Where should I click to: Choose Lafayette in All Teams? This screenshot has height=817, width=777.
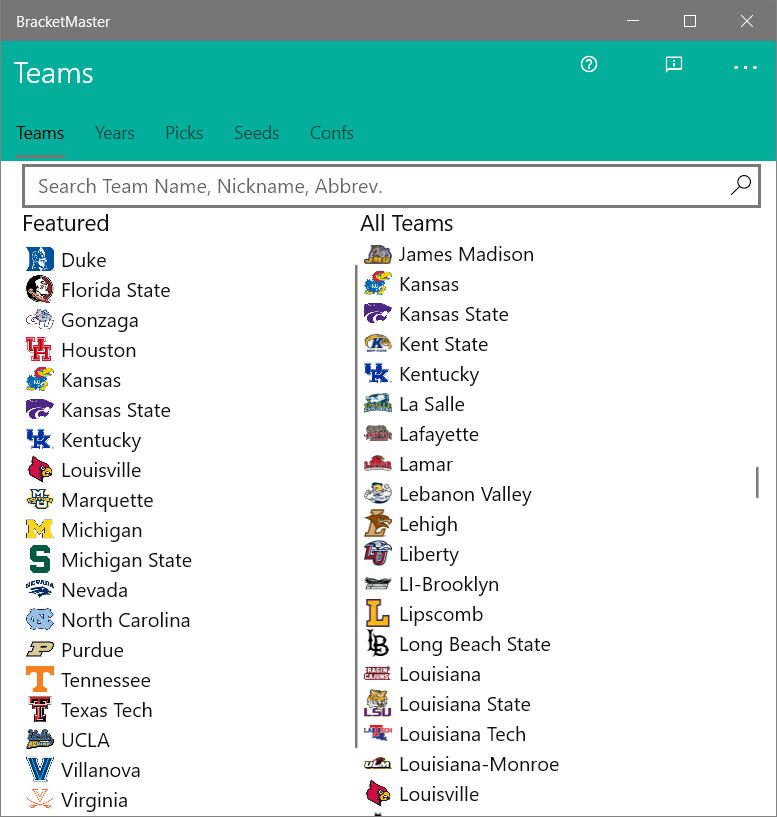pos(439,434)
